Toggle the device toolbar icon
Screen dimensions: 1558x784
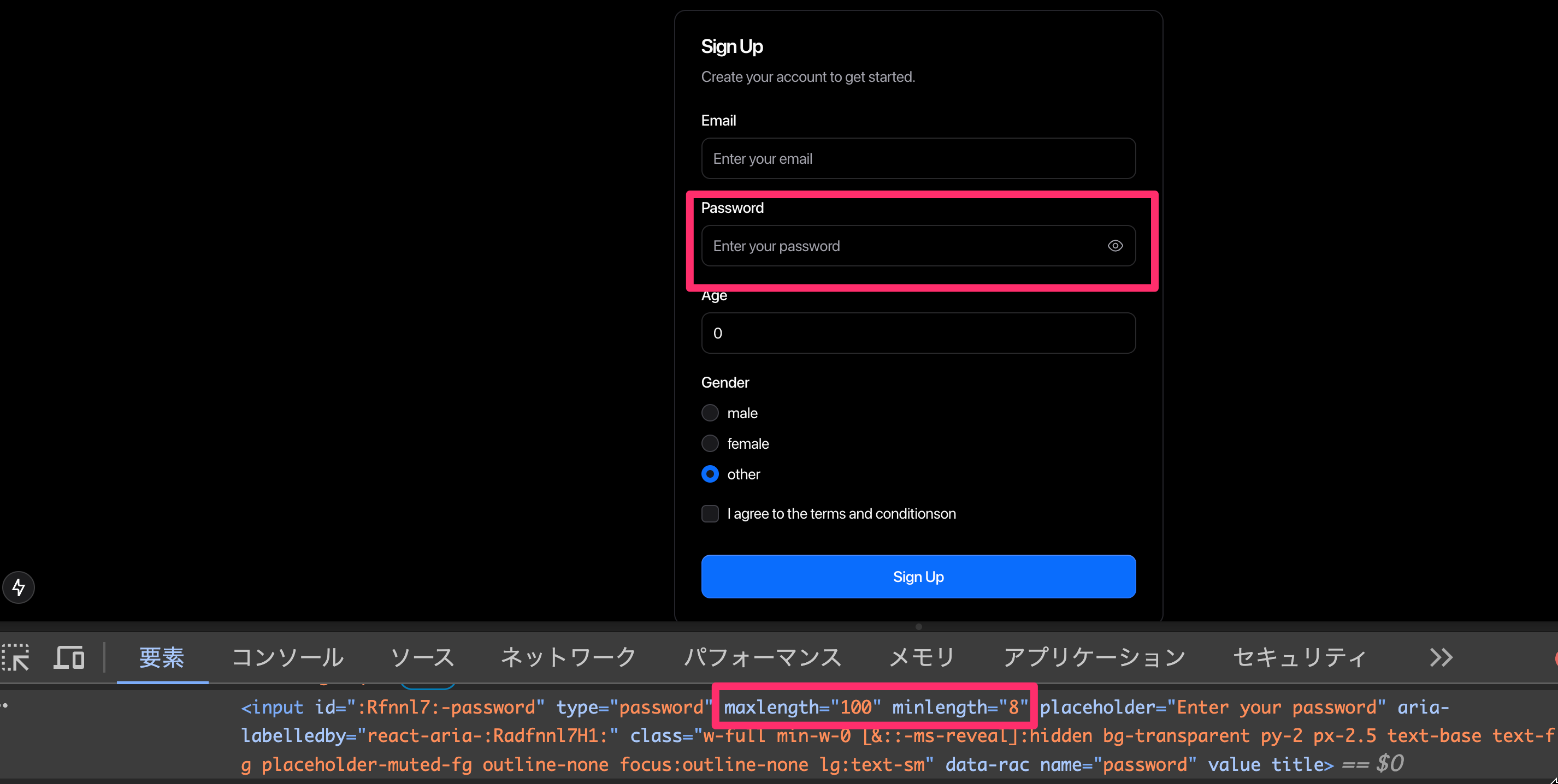(x=68, y=657)
